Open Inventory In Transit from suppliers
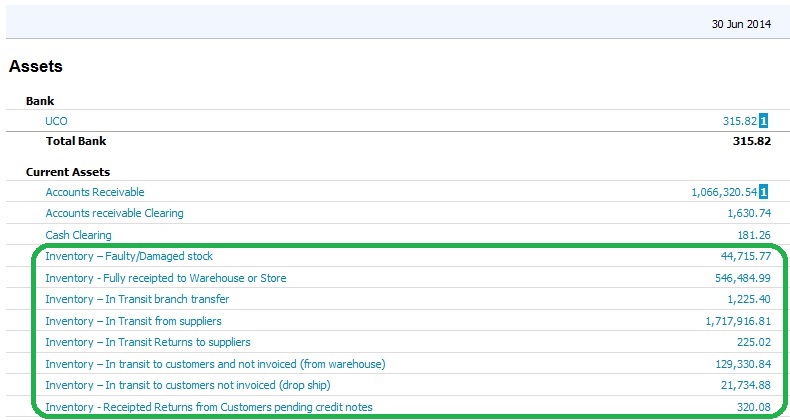This screenshot has height=420, width=790. pyautogui.click(x=133, y=321)
